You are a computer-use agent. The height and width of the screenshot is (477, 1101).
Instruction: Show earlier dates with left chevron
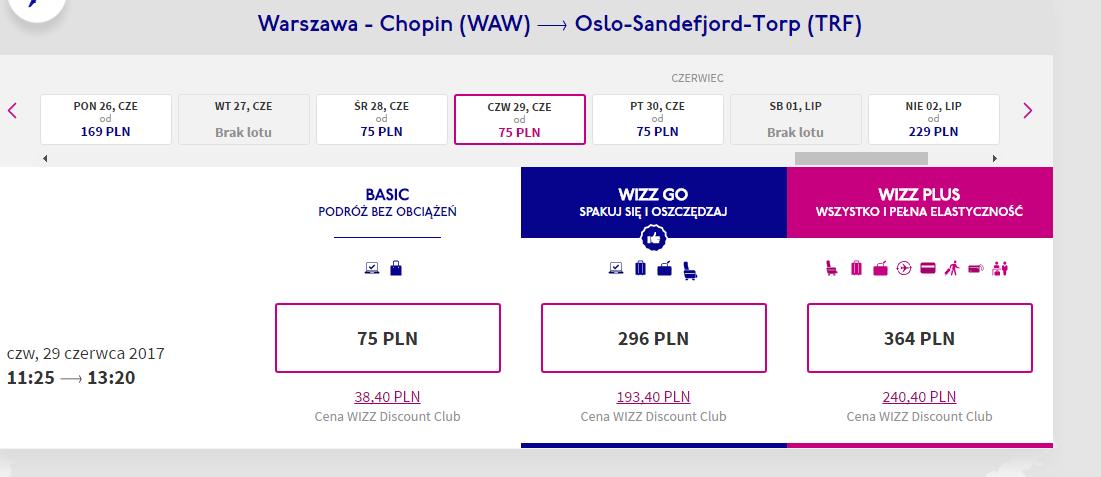click(x=12, y=110)
